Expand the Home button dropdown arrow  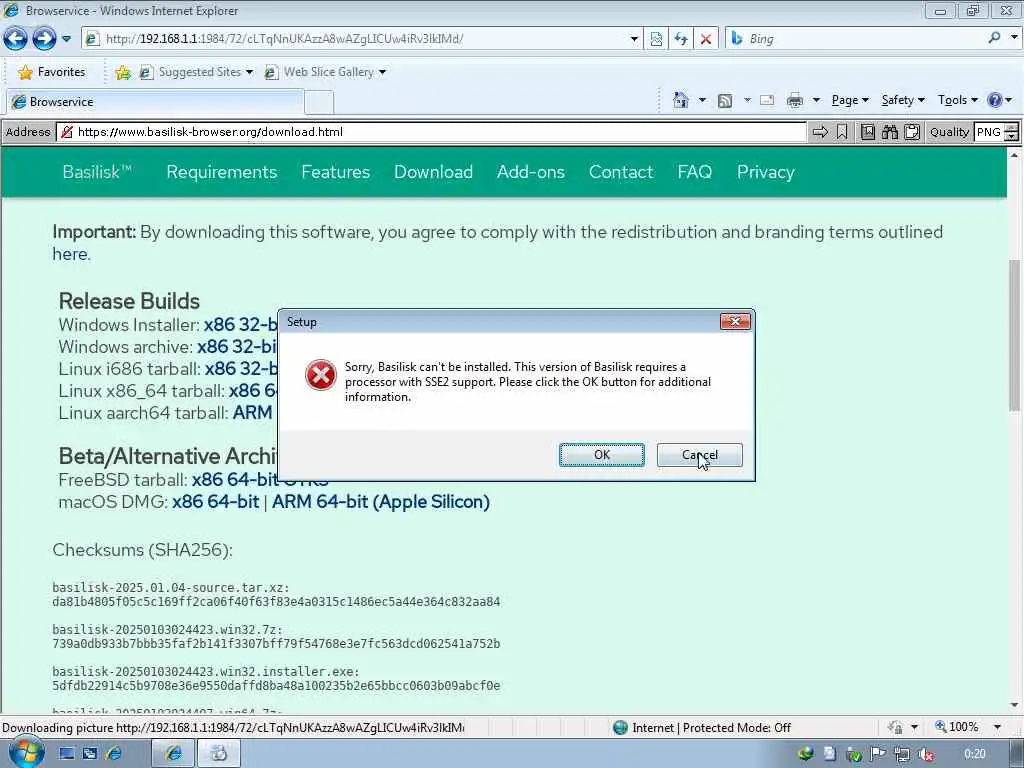pos(702,100)
